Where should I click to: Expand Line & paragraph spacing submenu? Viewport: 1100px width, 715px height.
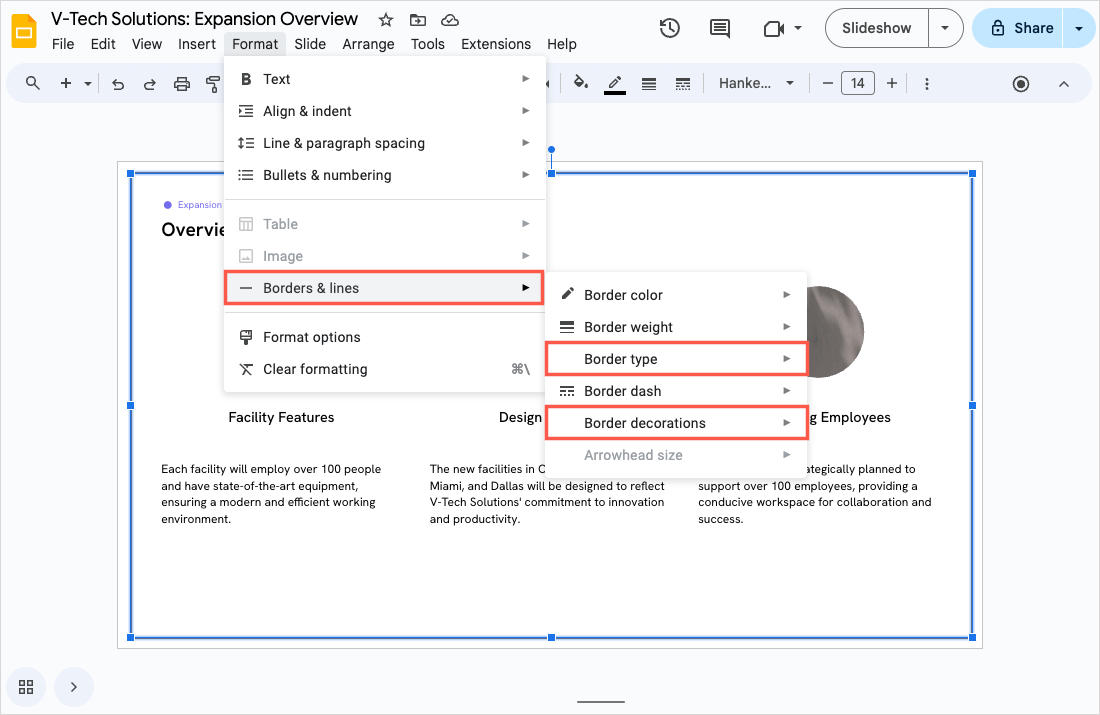384,143
